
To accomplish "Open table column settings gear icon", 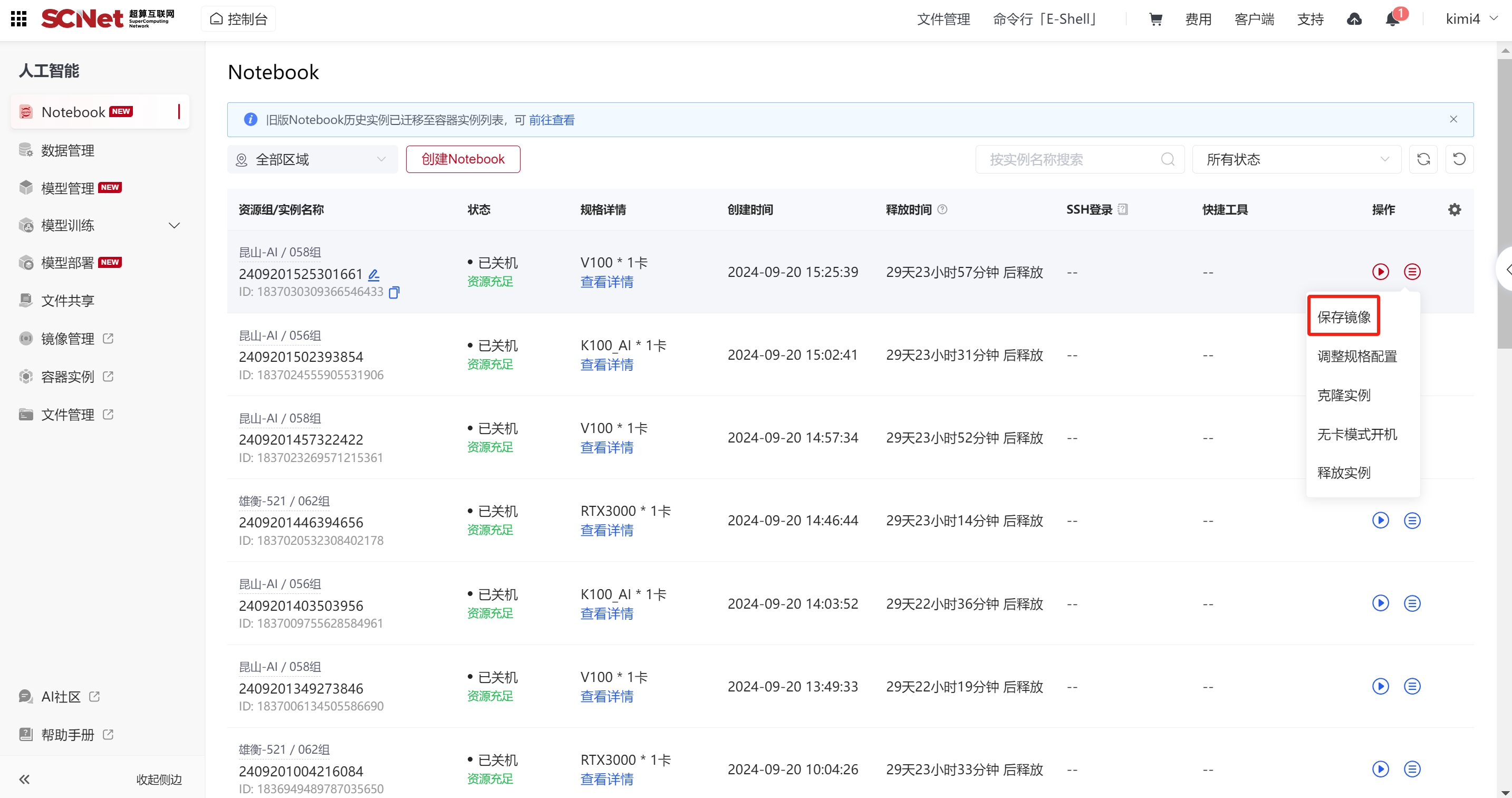I will click(1454, 209).
